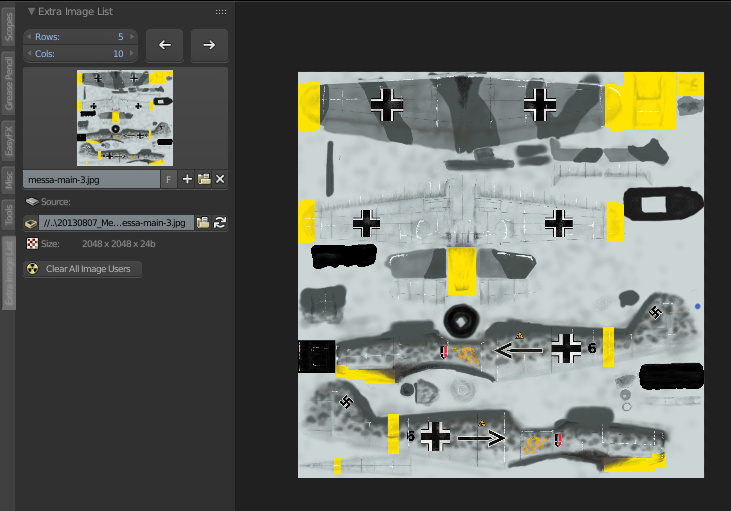Viewport: 731px width, 511px height.
Task: Switch to the Extra Image List tab
Action: (x=8, y=272)
